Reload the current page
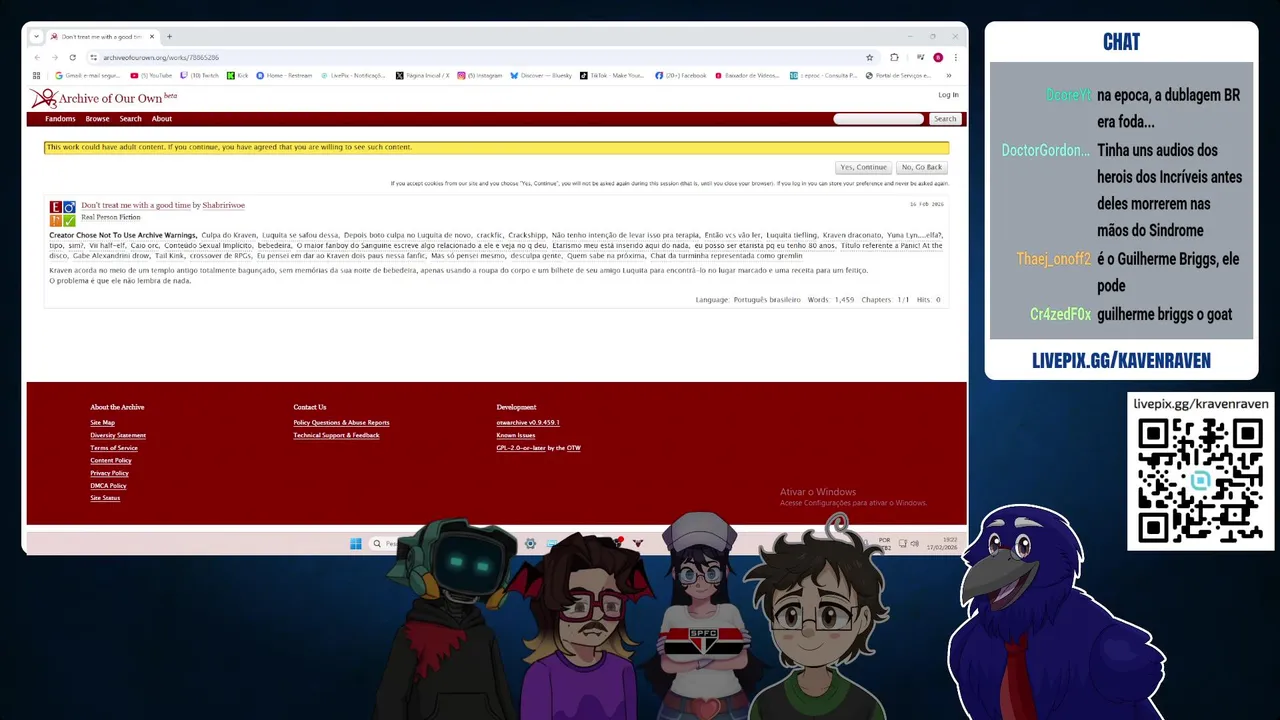The height and width of the screenshot is (720, 1280). click(x=72, y=57)
